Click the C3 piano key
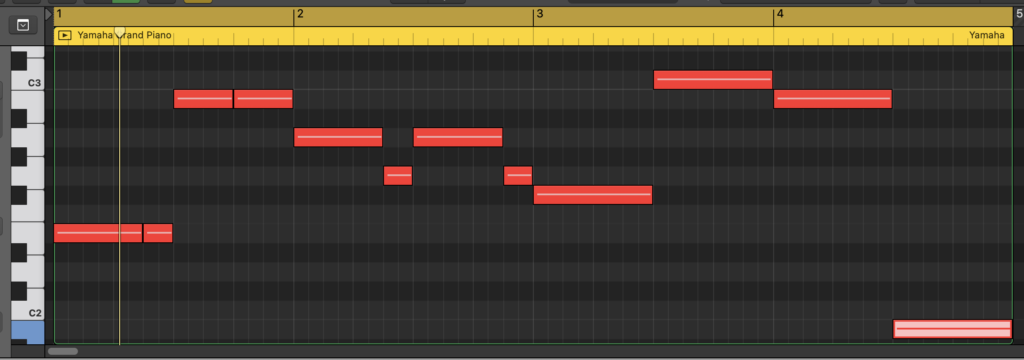 tap(27, 83)
